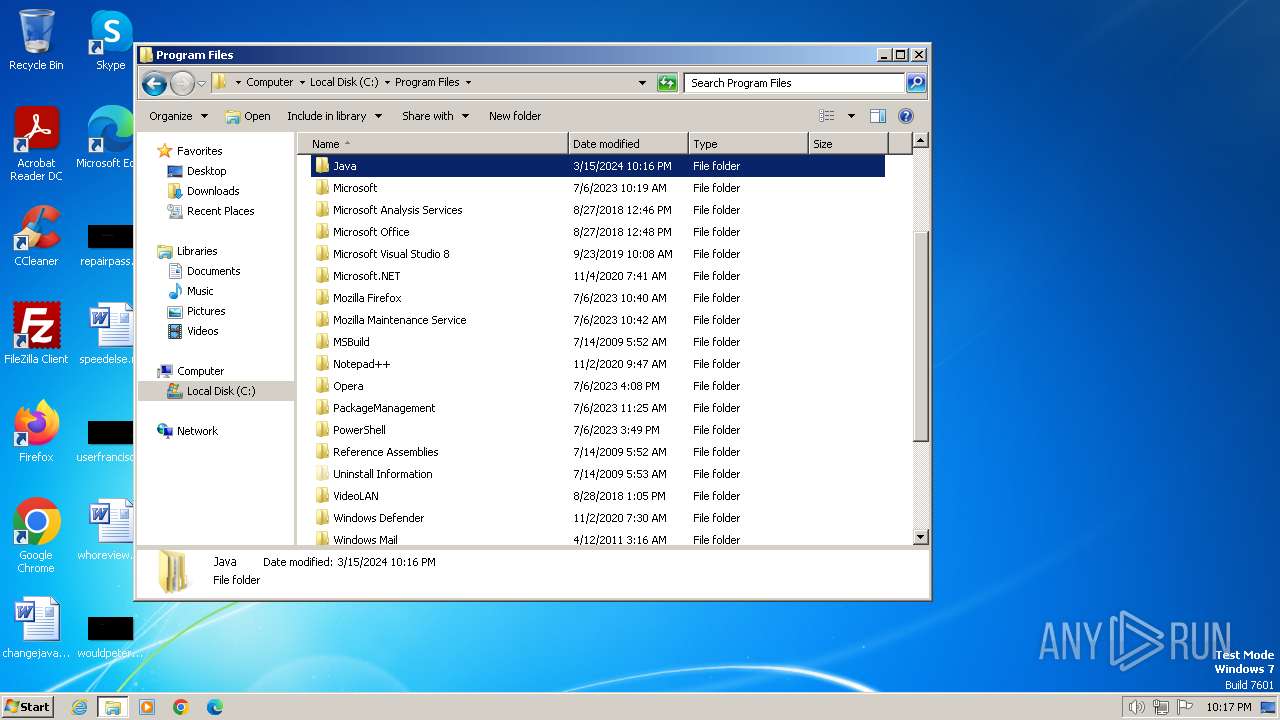
Task: Select the Windows Defender folder
Action: point(378,518)
